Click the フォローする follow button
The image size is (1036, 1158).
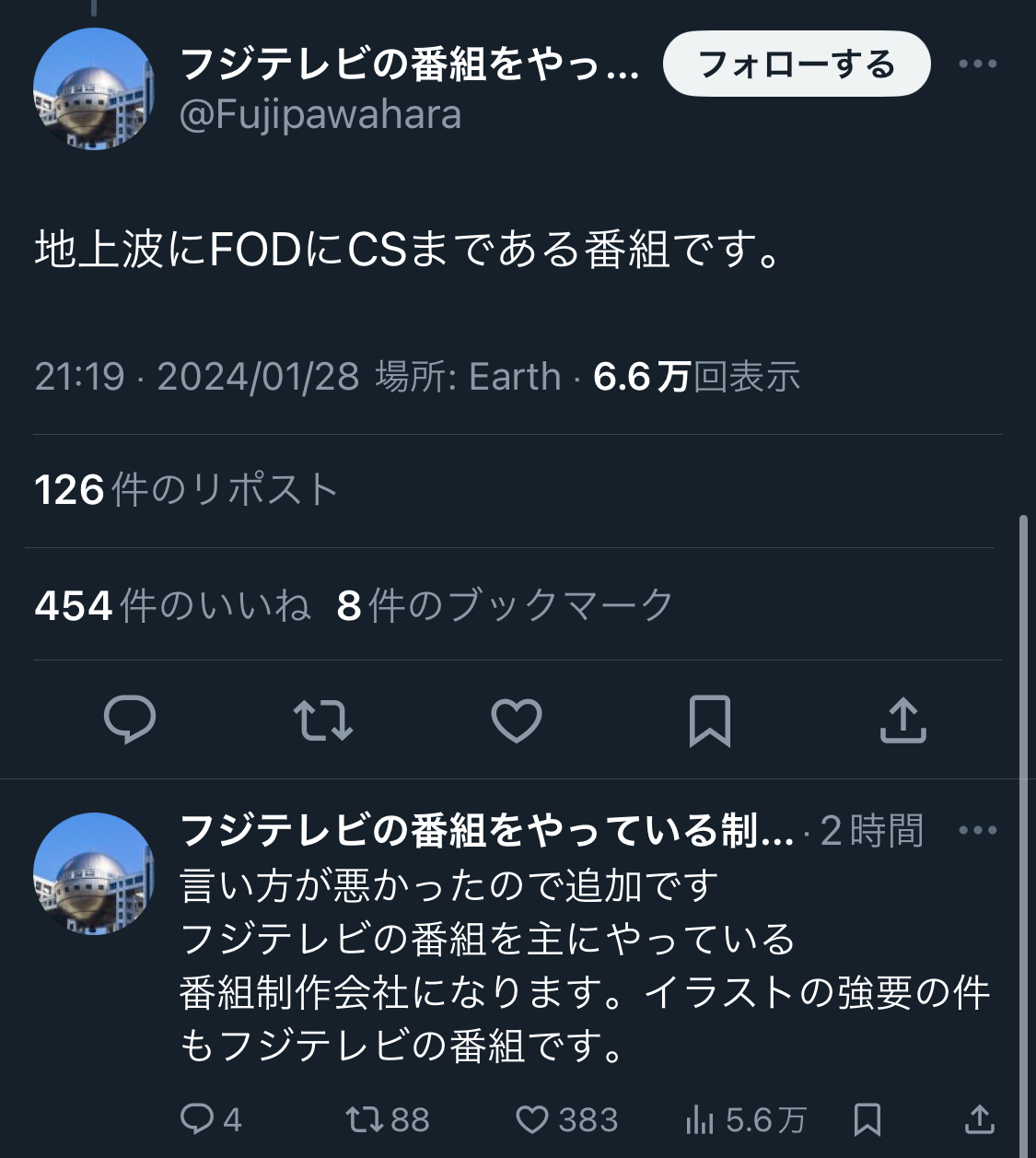click(797, 64)
